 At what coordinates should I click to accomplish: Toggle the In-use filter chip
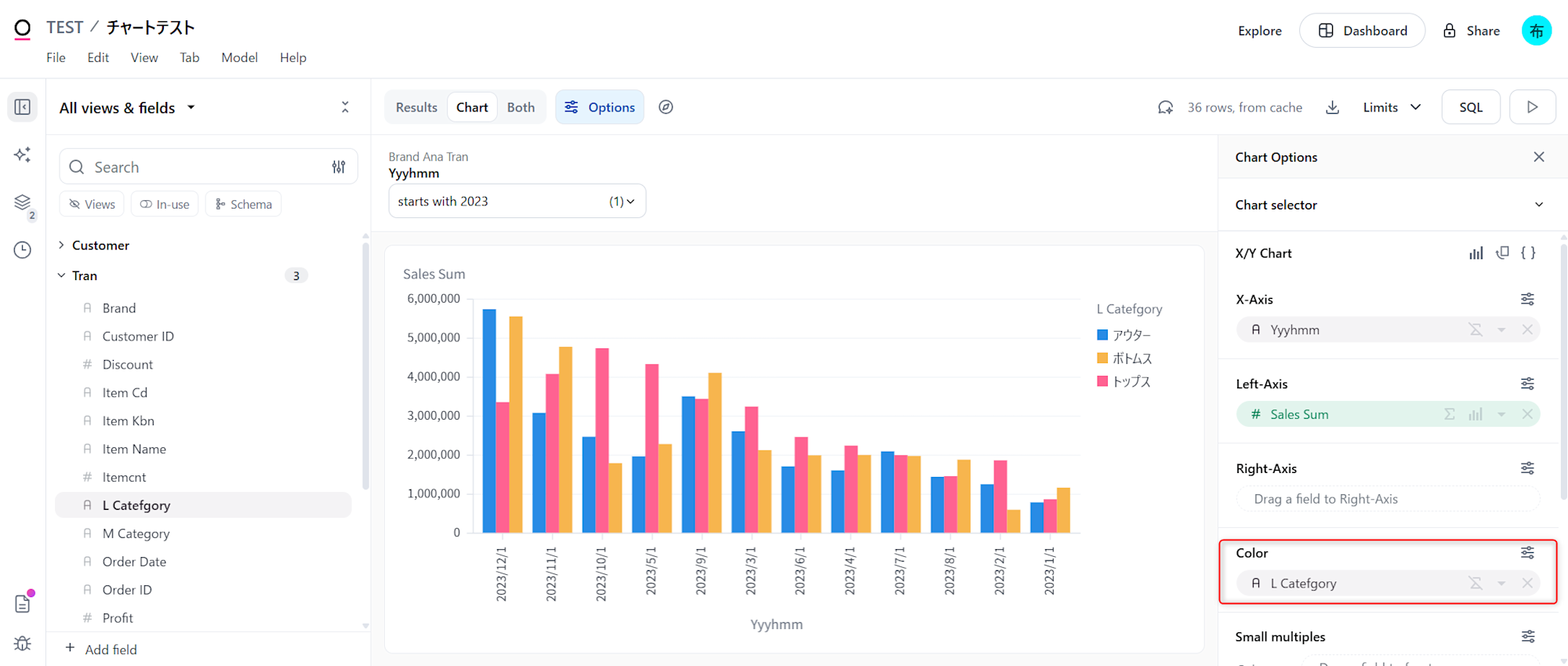pyautogui.click(x=165, y=204)
